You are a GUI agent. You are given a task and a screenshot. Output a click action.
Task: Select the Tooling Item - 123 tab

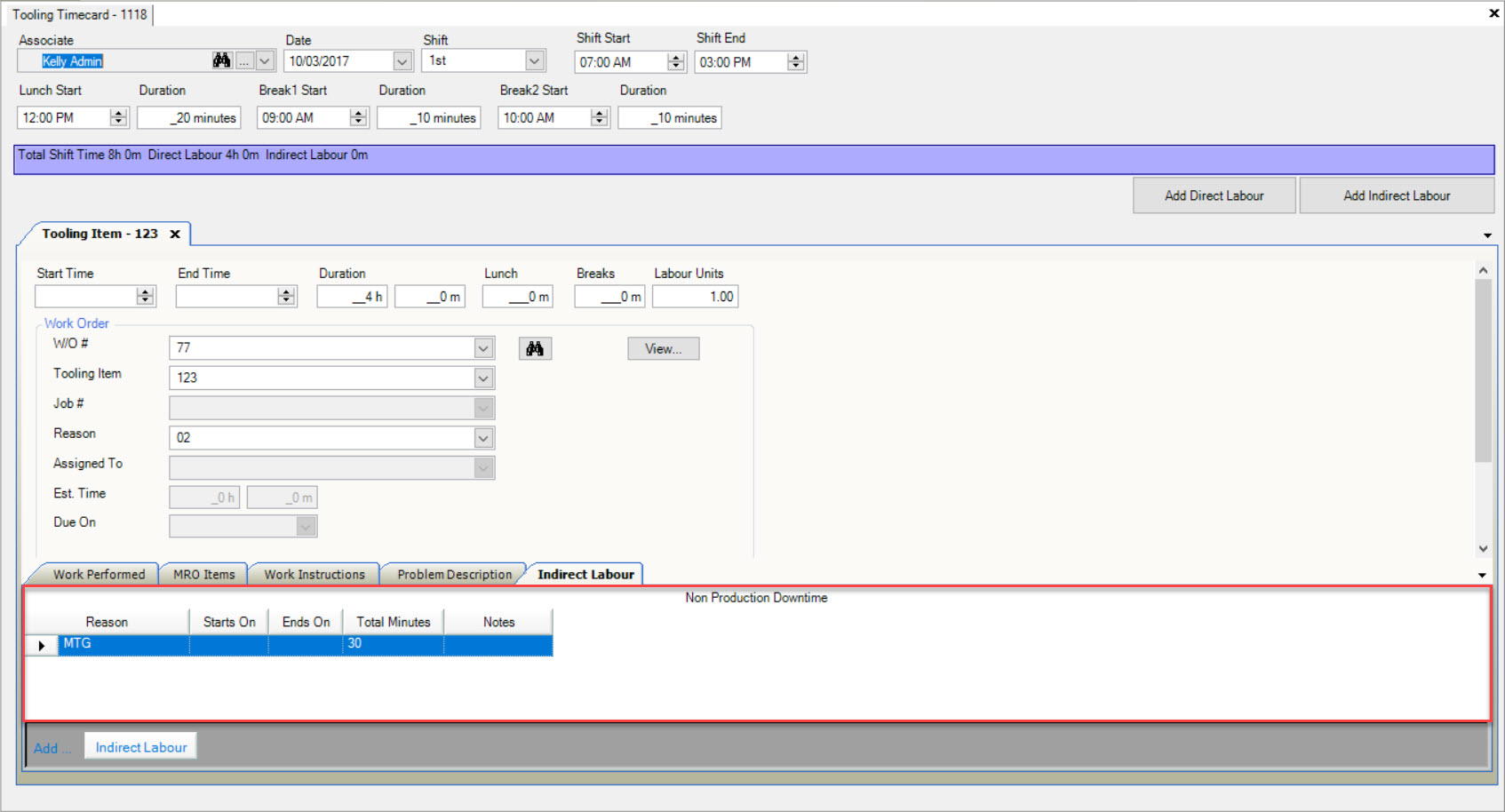click(100, 234)
